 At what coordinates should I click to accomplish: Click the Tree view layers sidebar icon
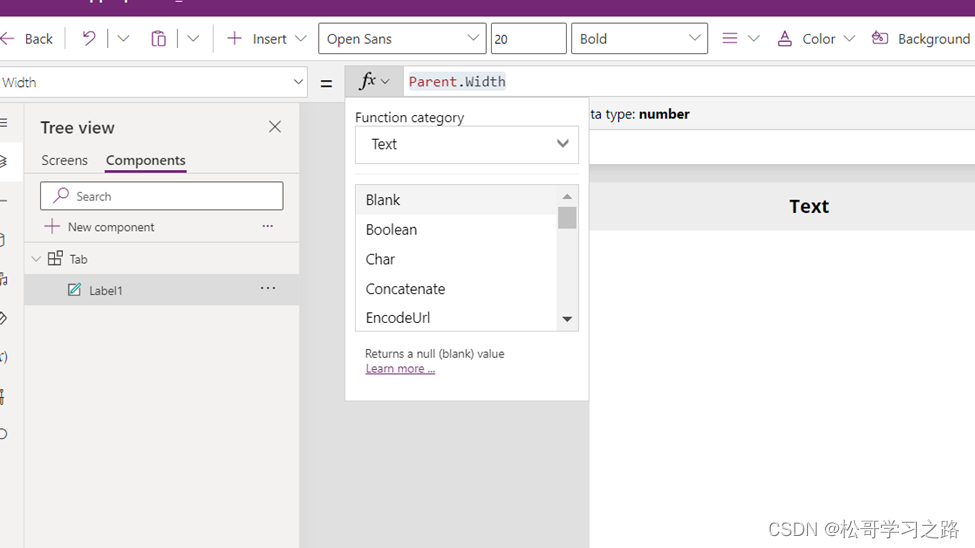click(x=3, y=161)
